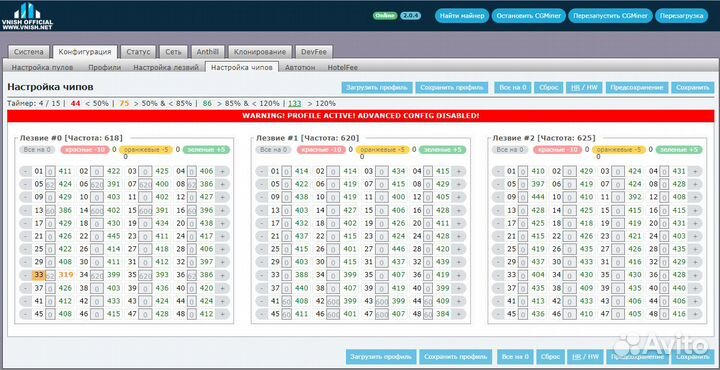720x370 pixels.
Task: Click оранжевые -5 in Лезвие #0
Action: [146, 150]
